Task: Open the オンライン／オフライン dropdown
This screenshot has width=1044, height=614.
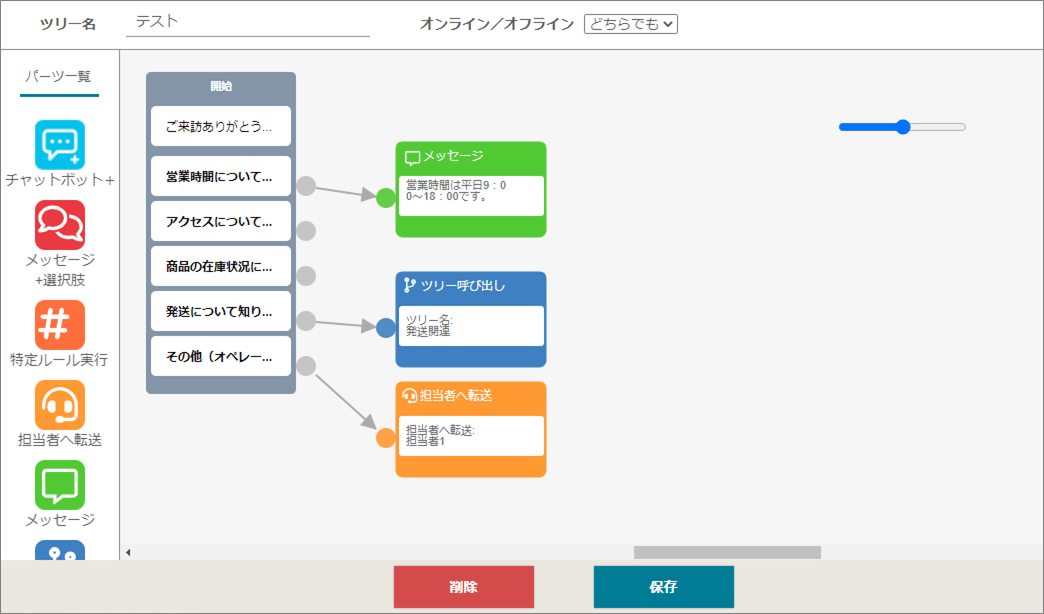Action: [631, 24]
